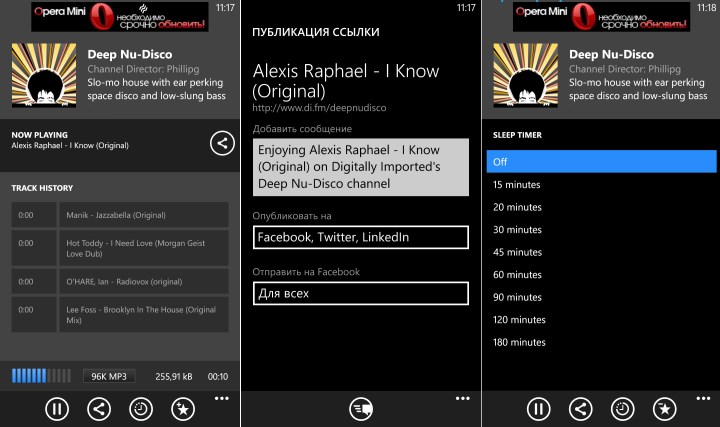The height and width of the screenshot is (427, 720).
Task: Tap the send icon on the link publishing screen
Action: coord(361,408)
